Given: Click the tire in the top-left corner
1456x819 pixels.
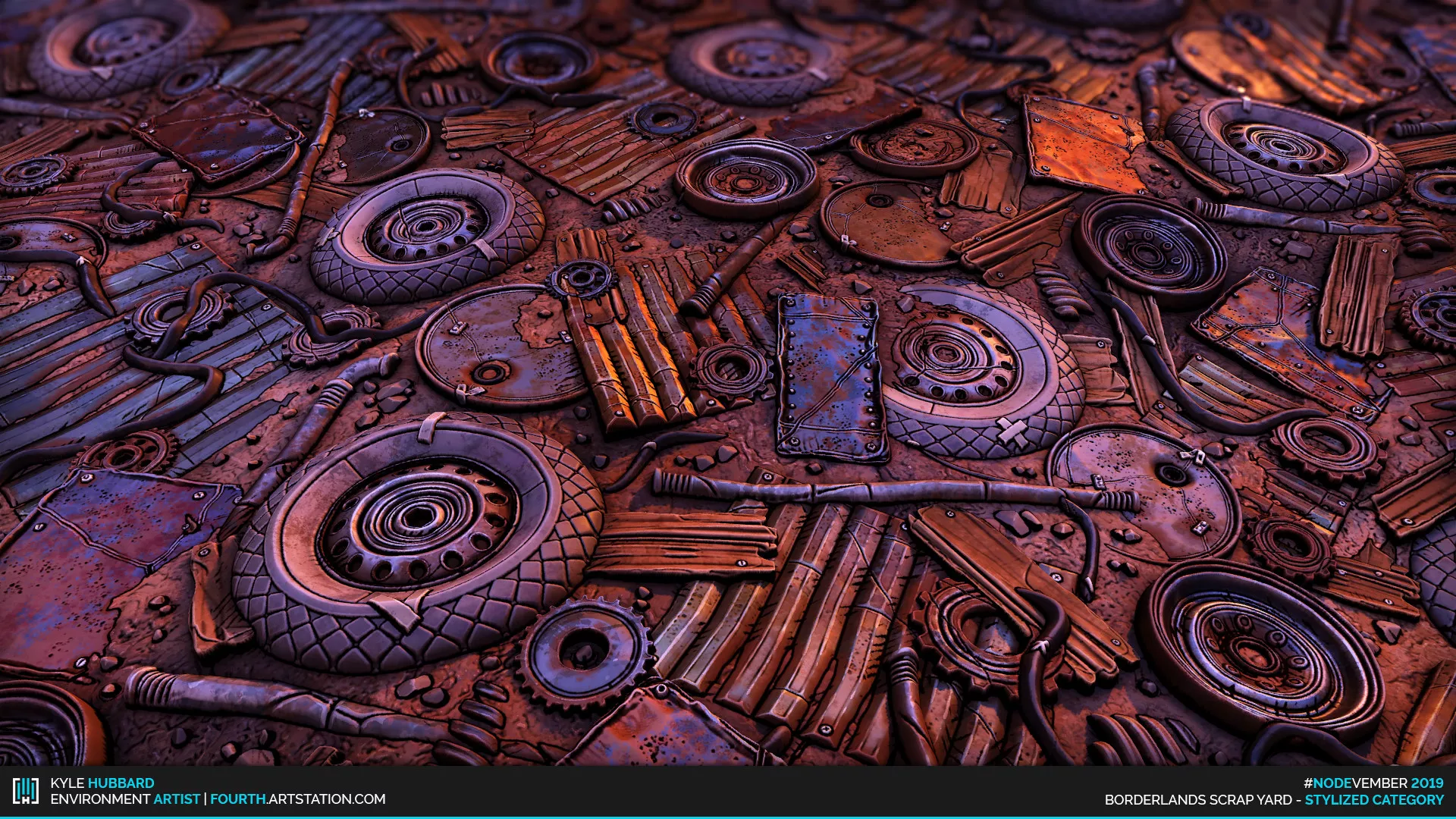Looking at the screenshot, I should pos(125,45).
